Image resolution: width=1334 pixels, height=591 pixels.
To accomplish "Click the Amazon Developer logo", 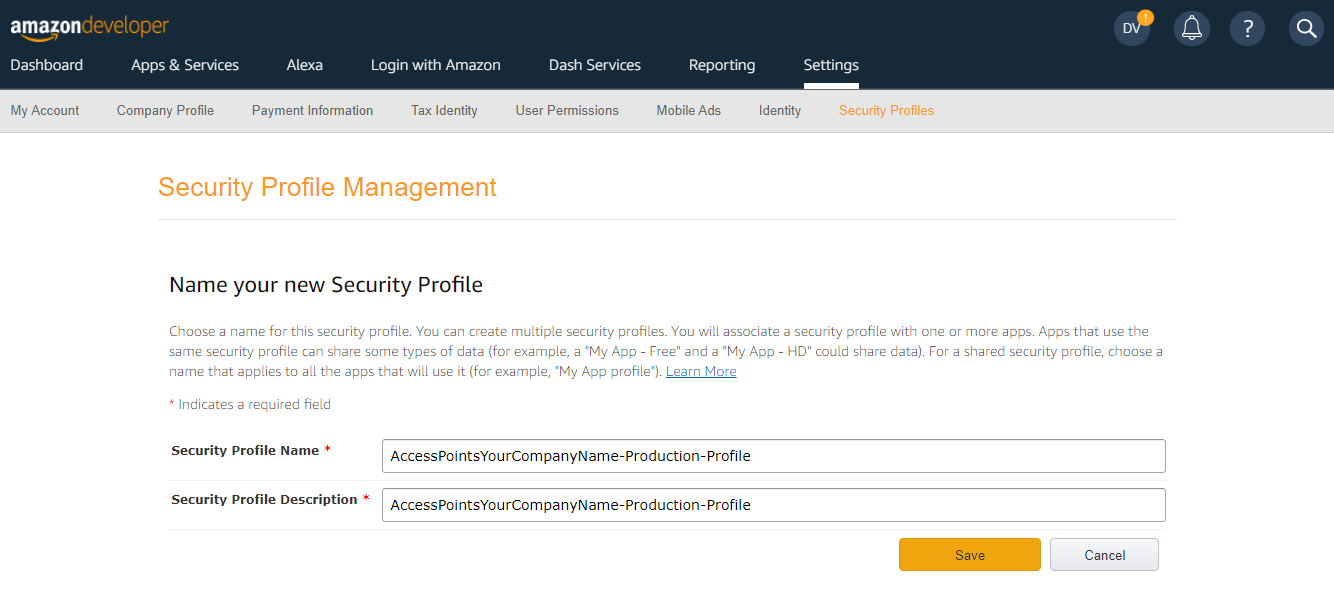I will tap(89, 28).
